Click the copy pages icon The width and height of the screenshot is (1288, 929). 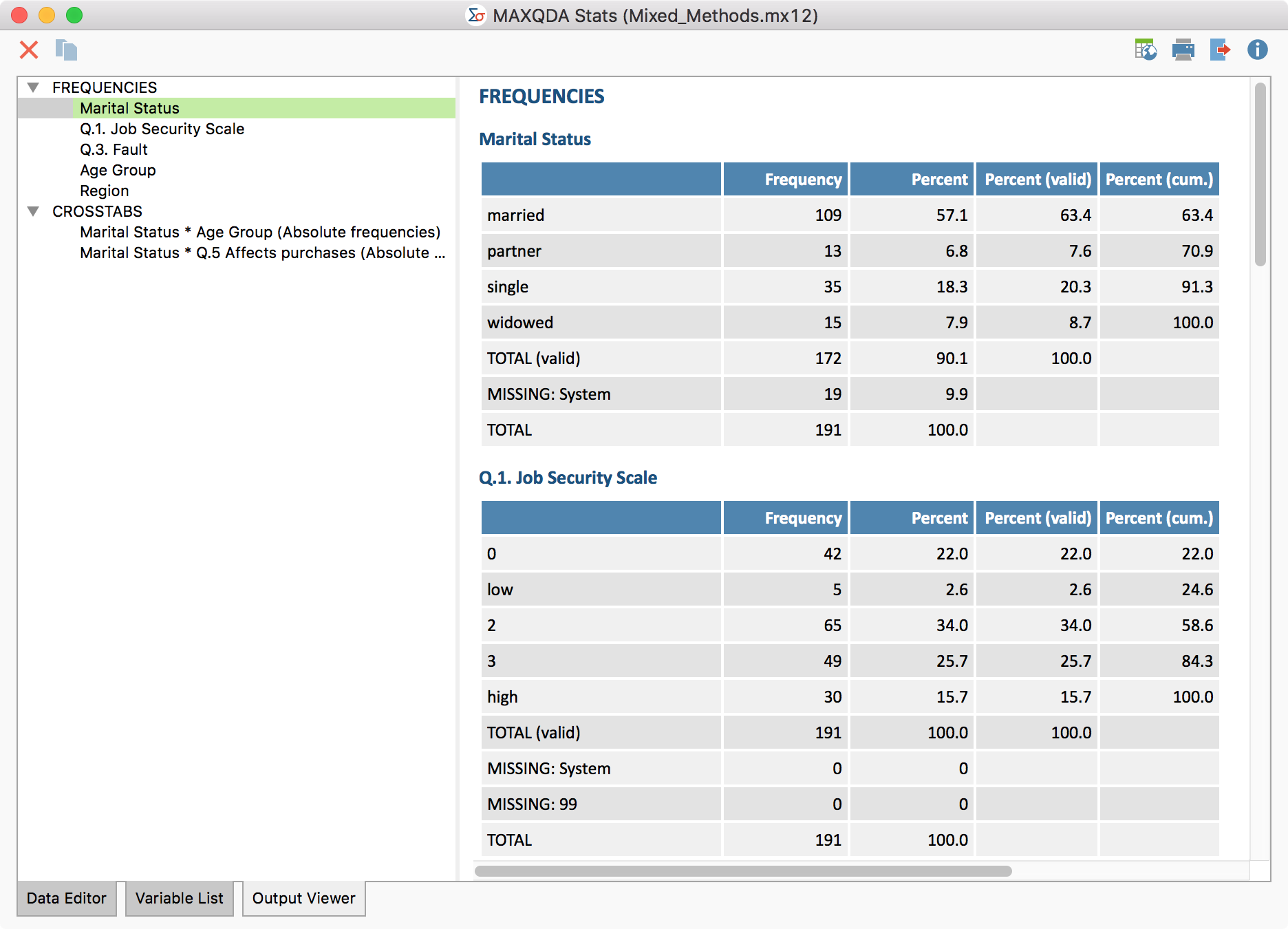tap(66, 50)
